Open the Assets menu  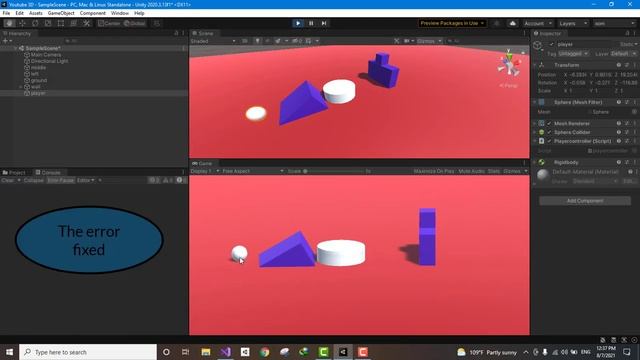point(36,13)
